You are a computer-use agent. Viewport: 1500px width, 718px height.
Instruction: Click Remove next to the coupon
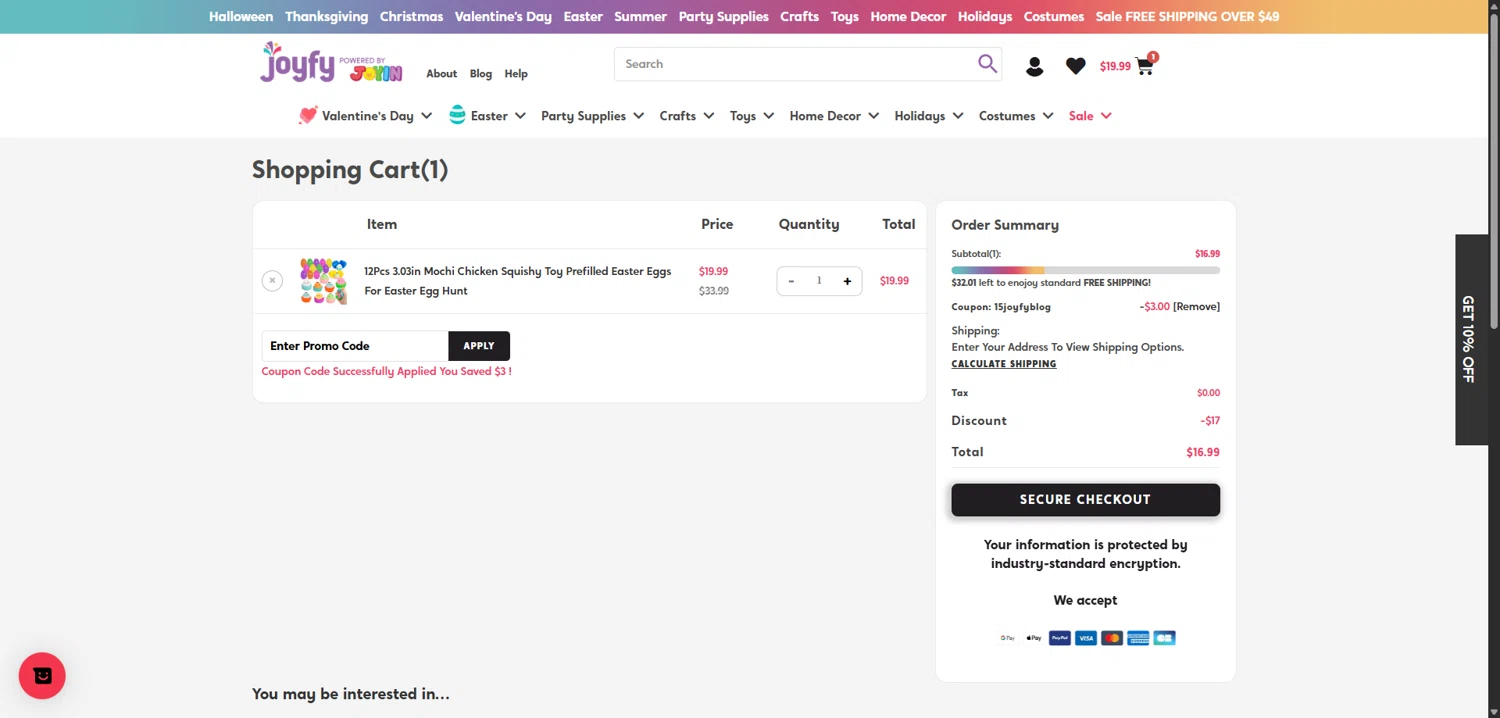[1196, 307]
